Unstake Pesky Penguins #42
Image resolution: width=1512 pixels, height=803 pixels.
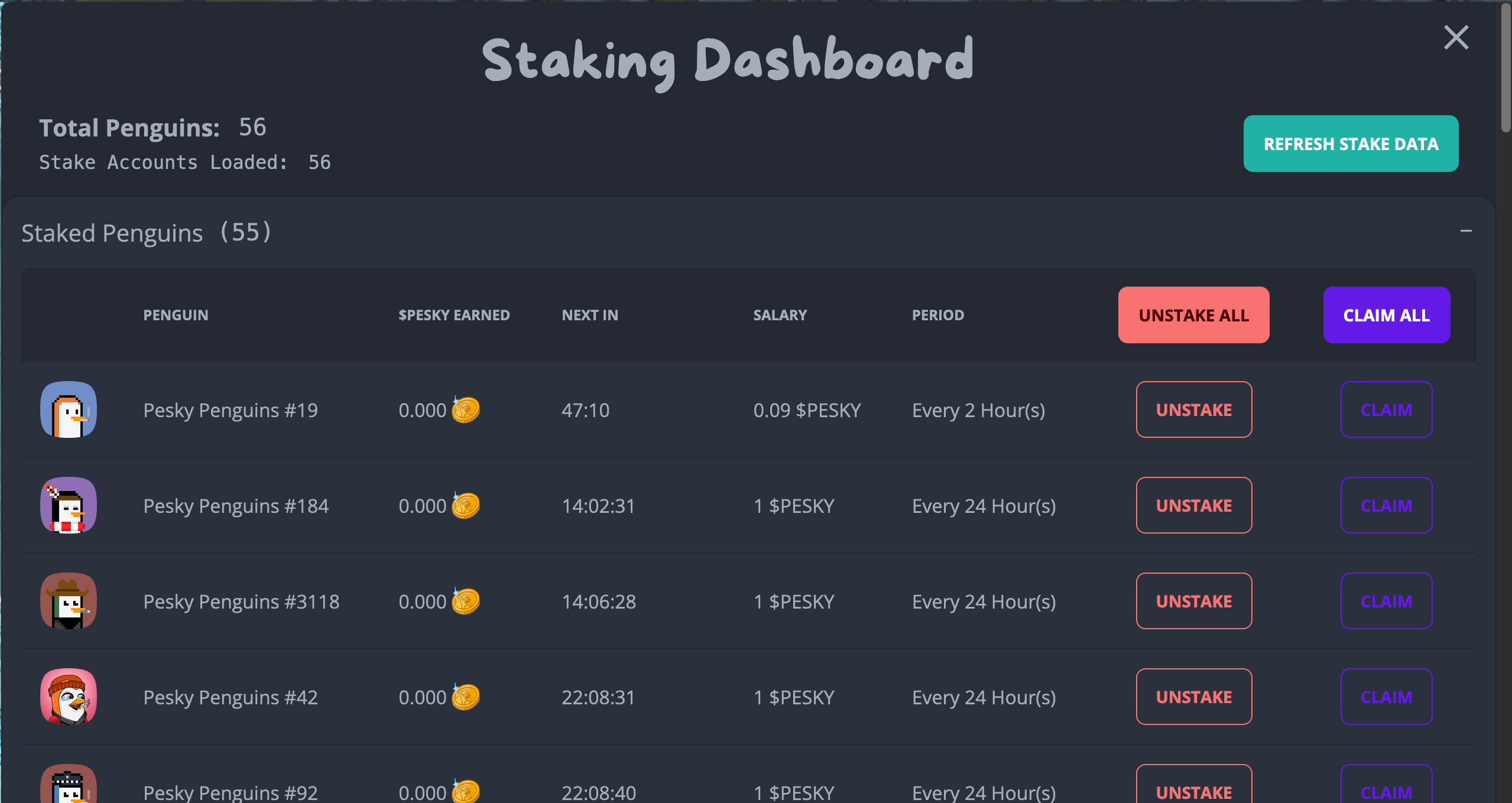(1193, 697)
